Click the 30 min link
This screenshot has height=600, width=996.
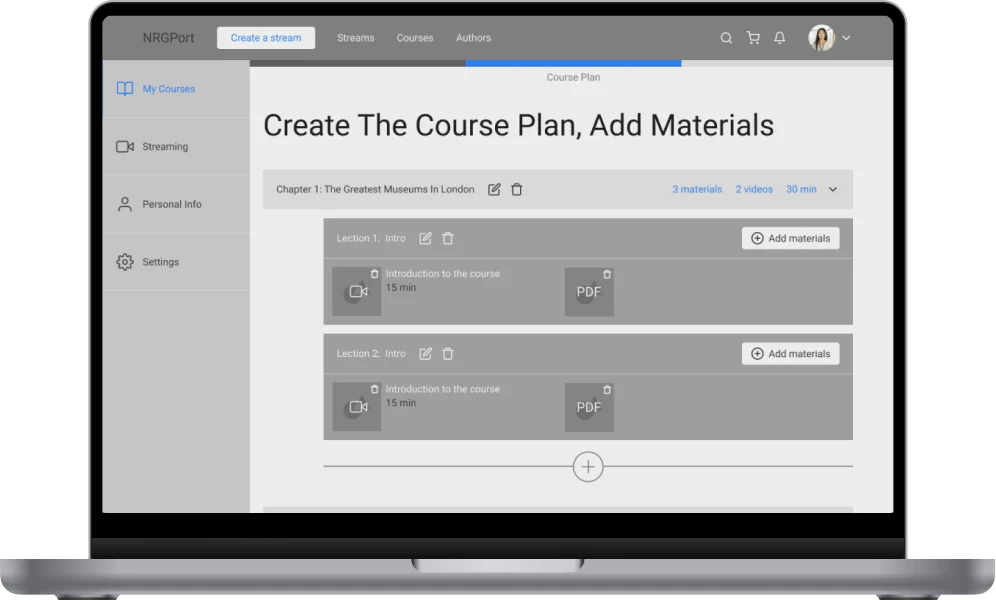point(801,189)
